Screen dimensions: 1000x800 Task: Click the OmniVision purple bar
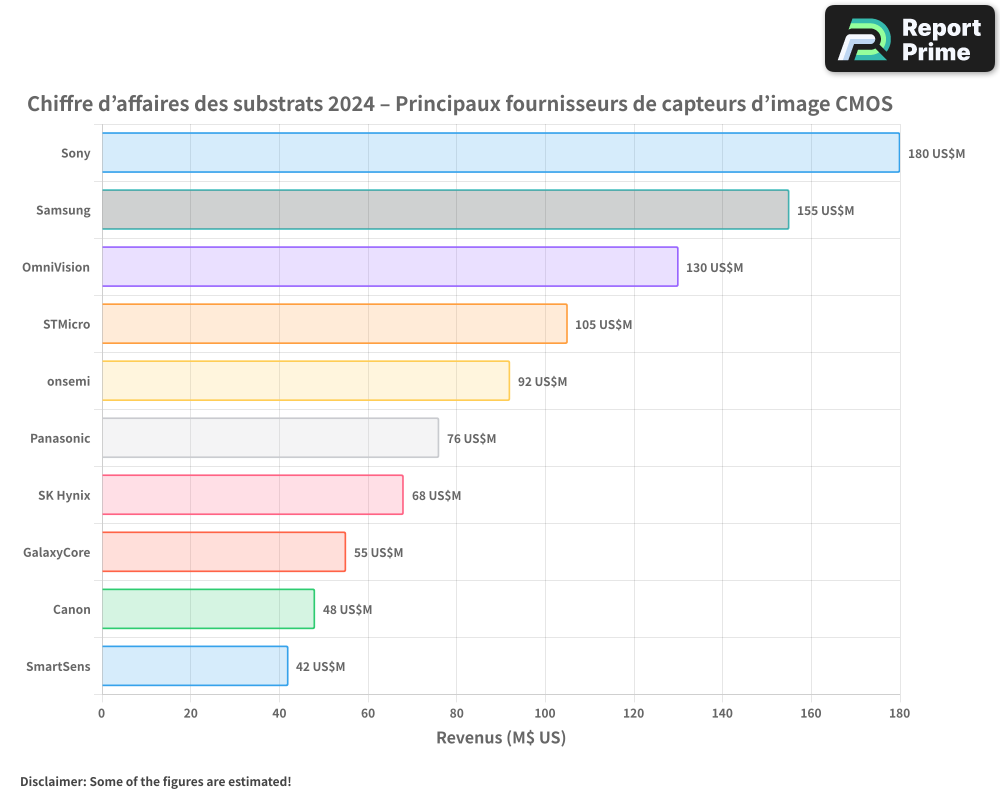[390, 267]
